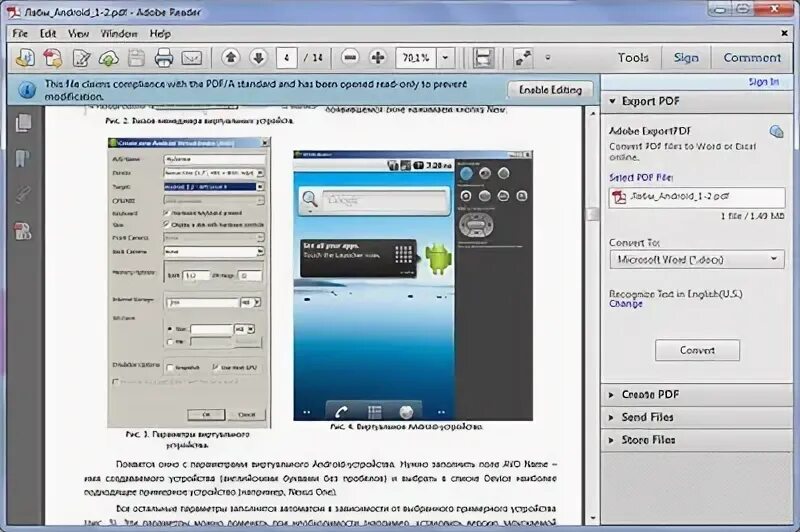
Task: Click the virtual device dialog screenshot in document
Action: point(189,282)
